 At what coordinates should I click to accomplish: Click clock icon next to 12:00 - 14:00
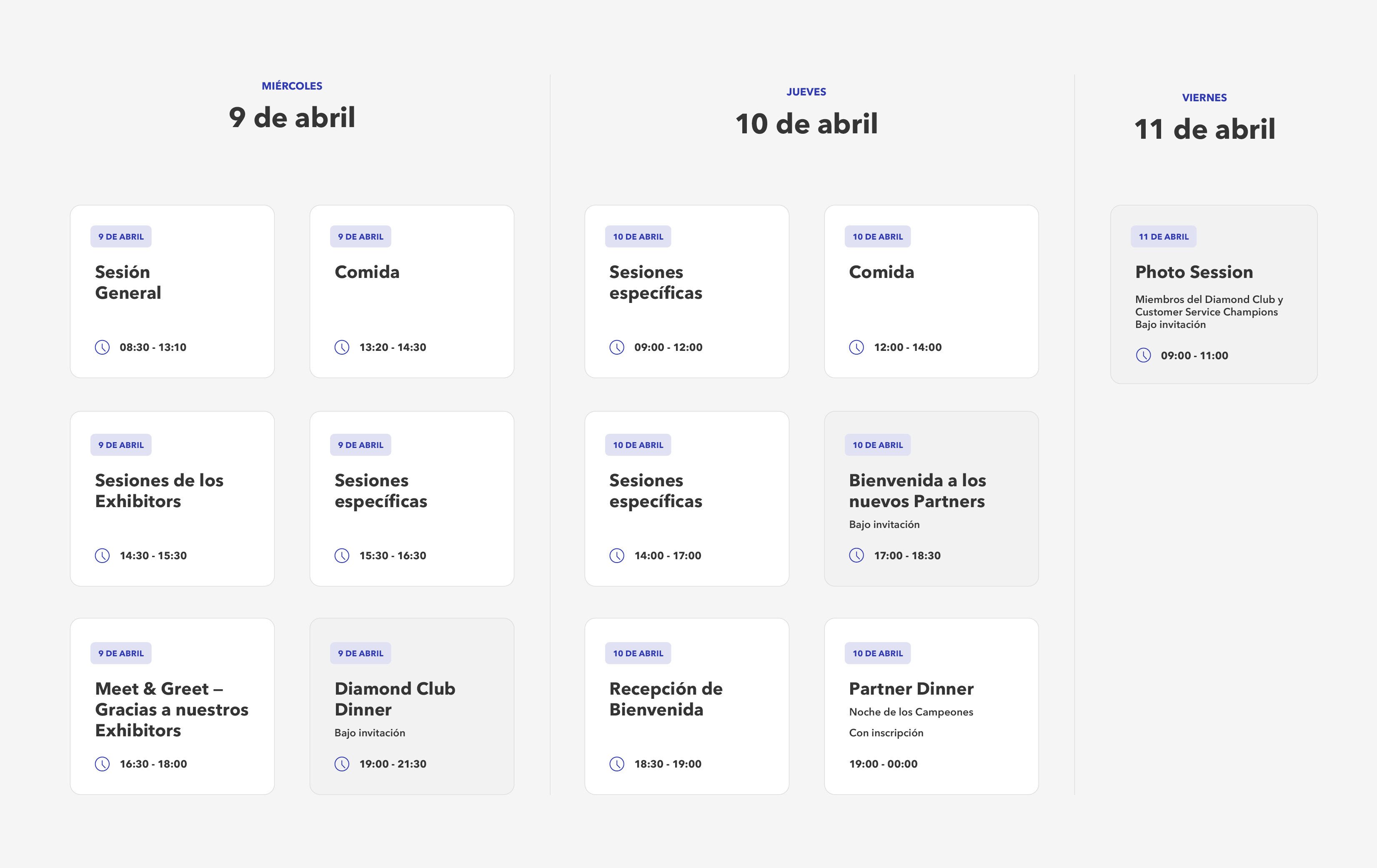(856, 347)
